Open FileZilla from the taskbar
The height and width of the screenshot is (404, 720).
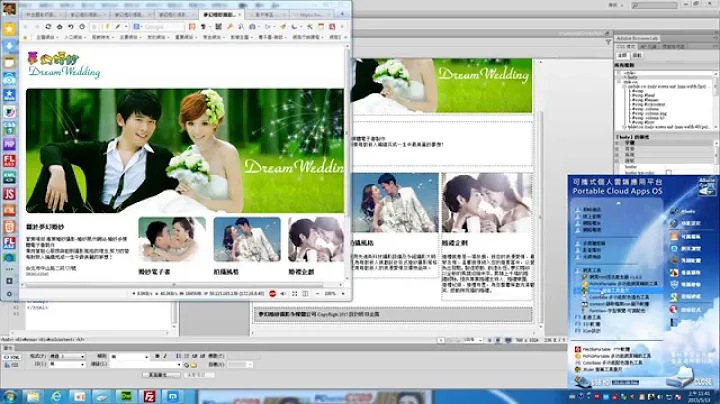coord(149,397)
